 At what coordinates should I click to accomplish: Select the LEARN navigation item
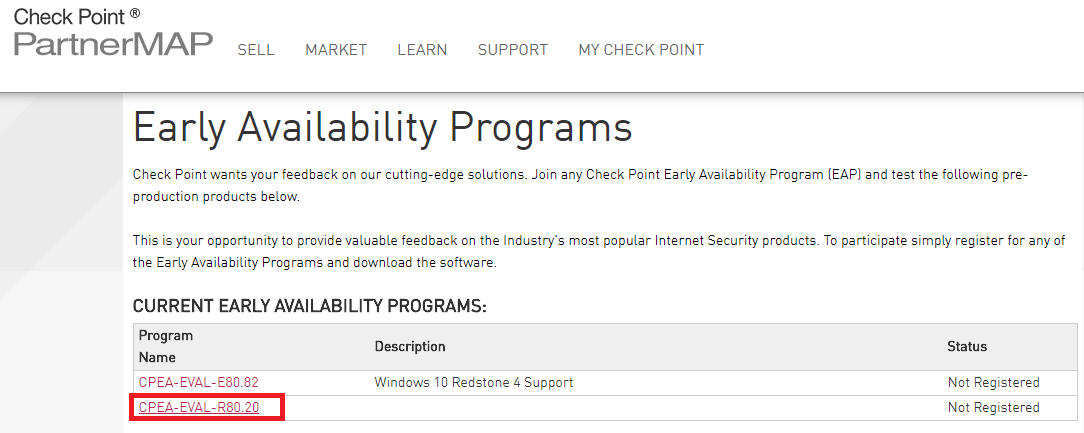[422, 50]
